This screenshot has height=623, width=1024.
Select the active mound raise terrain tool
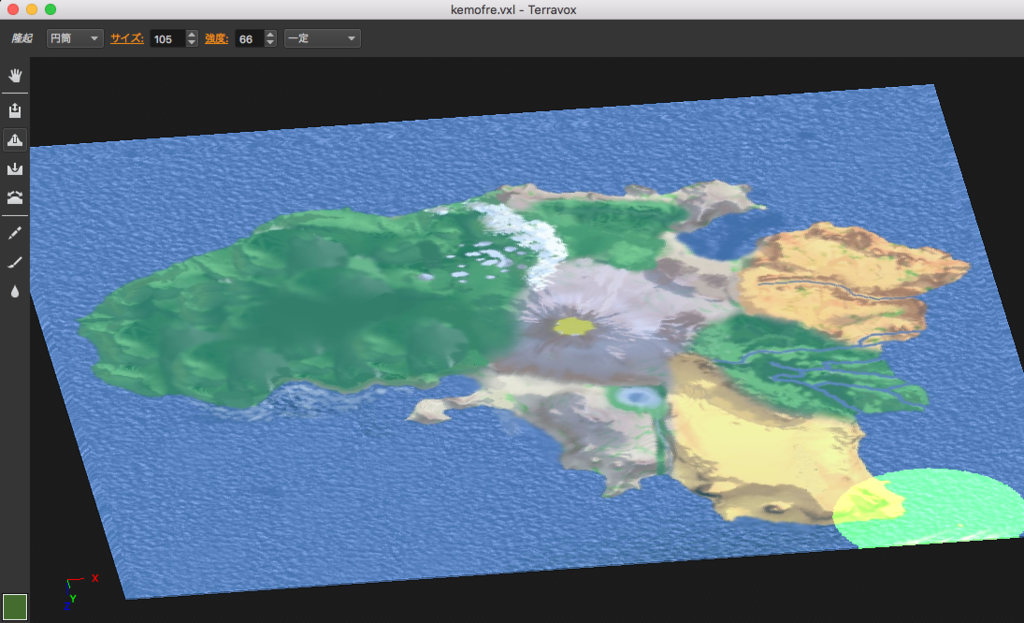click(15, 140)
